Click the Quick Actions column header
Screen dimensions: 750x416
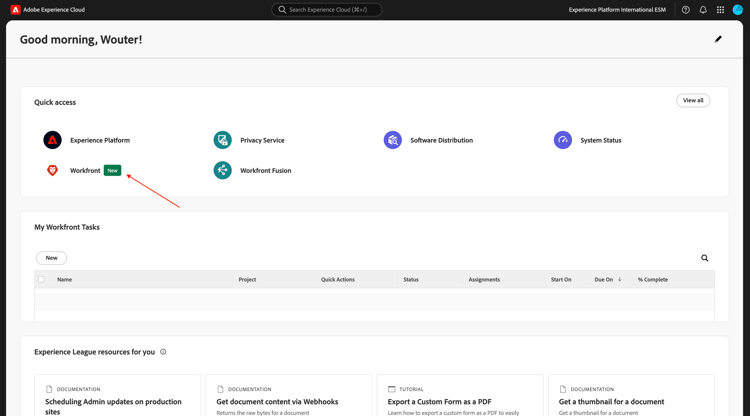coord(338,279)
